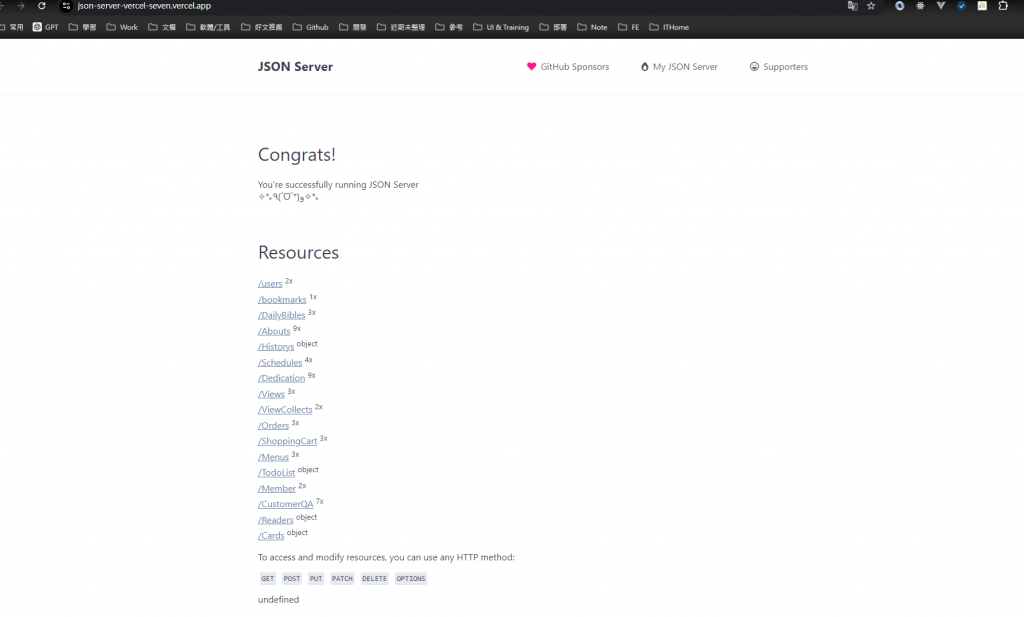Open the Vue devtools extension icon
Image resolution: width=1024 pixels, height=617 pixels.
pos(940,6)
